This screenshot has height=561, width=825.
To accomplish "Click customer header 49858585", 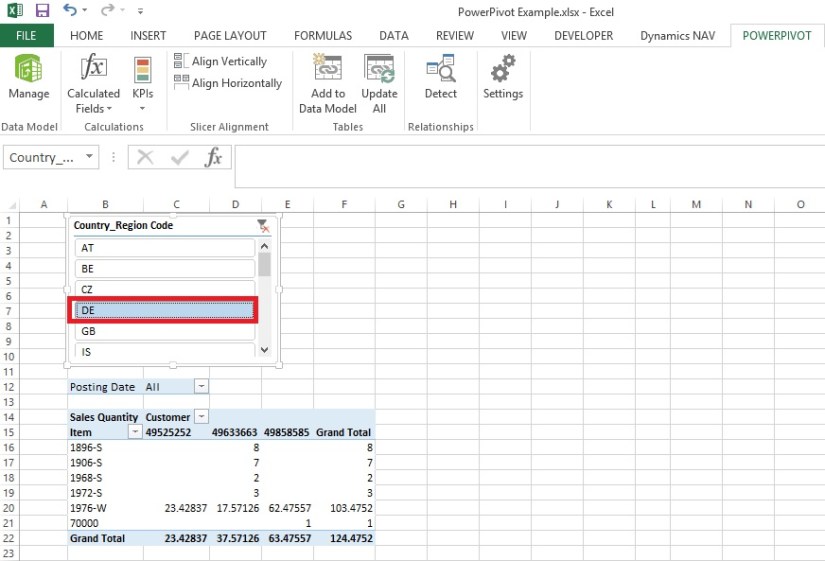I will click(287, 432).
